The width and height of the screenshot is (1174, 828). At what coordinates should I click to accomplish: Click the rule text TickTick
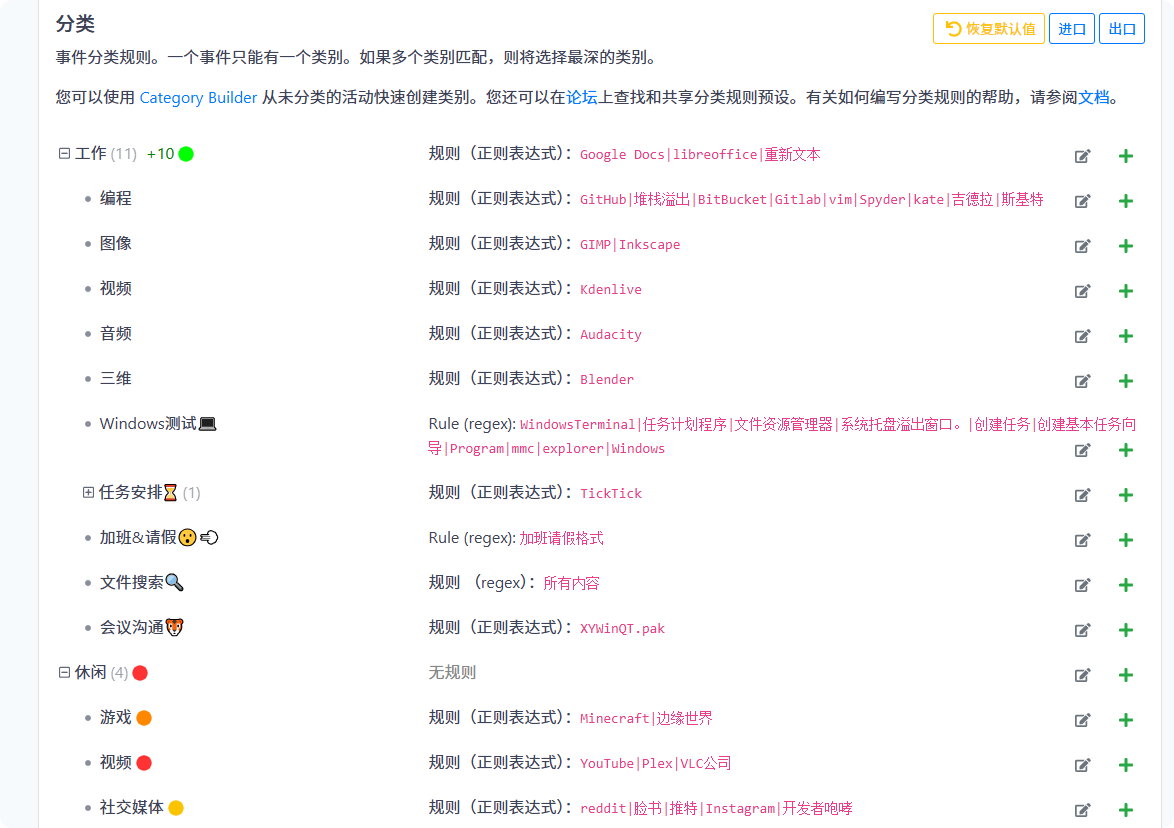pos(611,493)
